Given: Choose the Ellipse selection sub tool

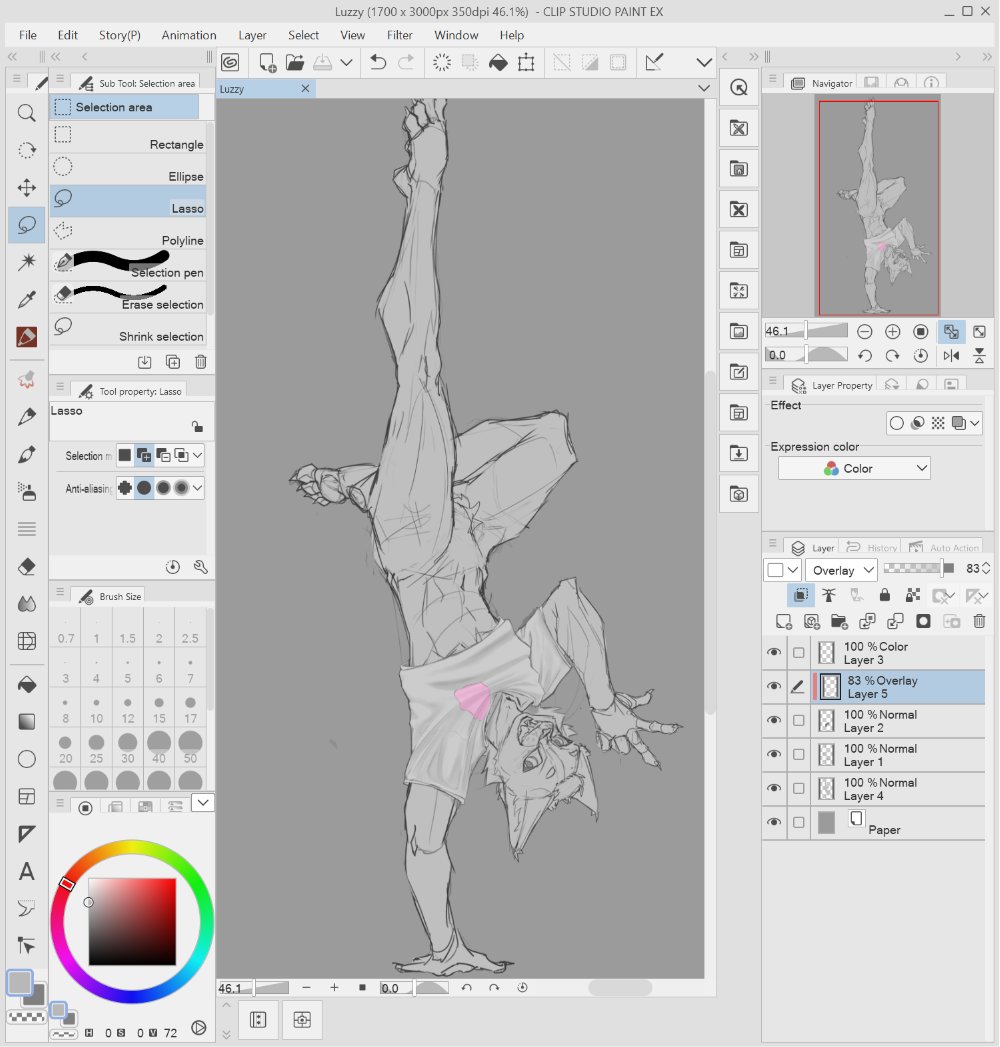Looking at the screenshot, I should coord(128,170).
